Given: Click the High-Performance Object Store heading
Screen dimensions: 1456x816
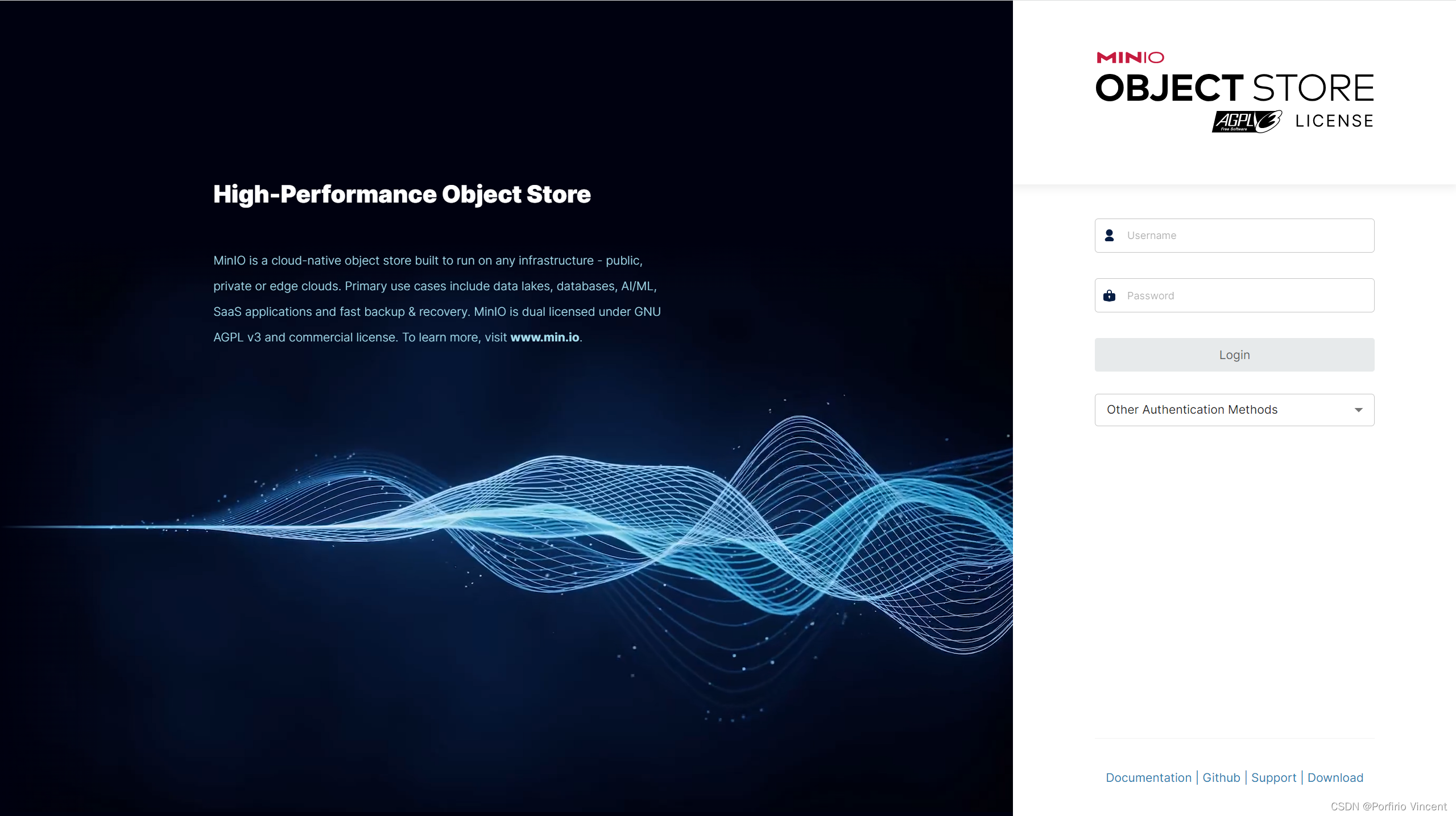Looking at the screenshot, I should click(x=402, y=195).
